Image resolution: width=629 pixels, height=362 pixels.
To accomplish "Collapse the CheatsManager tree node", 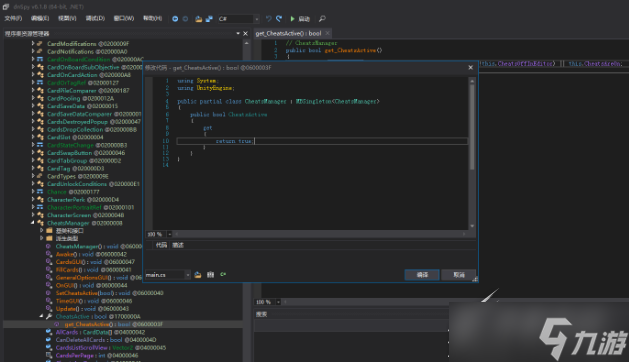I will click(x=33, y=223).
